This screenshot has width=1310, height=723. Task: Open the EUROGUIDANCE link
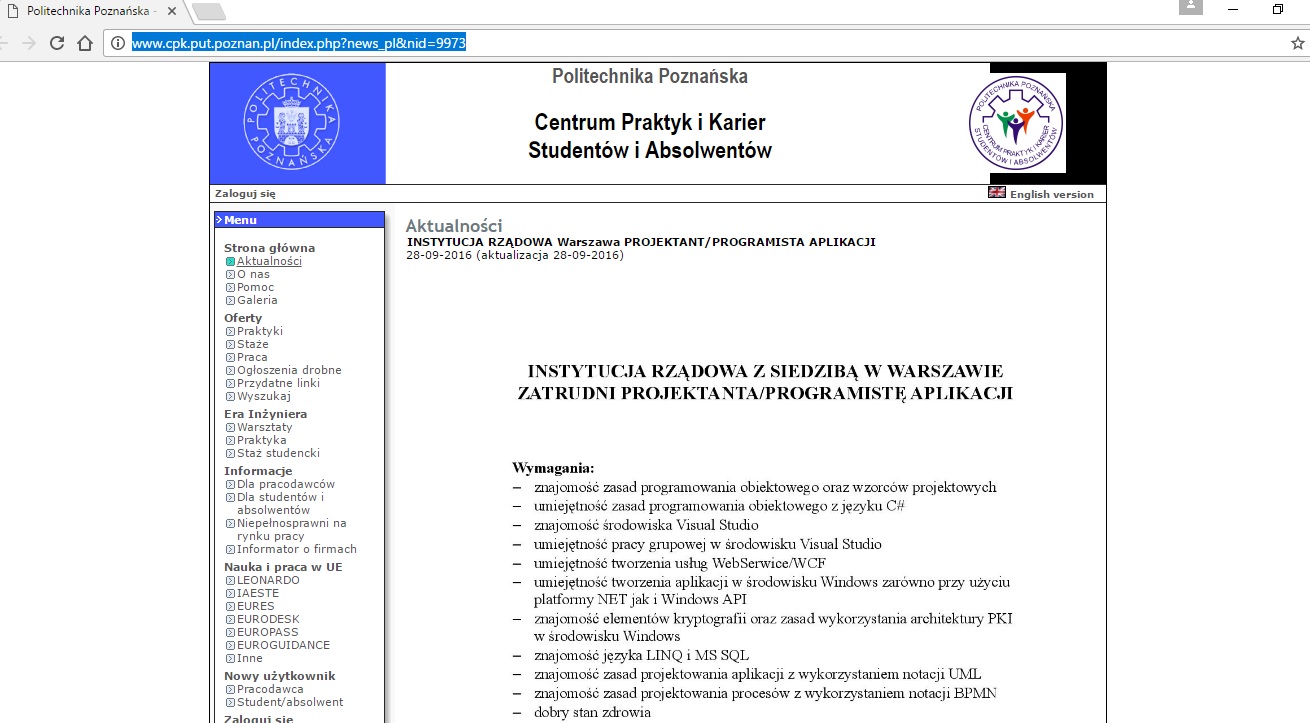coord(283,645)
